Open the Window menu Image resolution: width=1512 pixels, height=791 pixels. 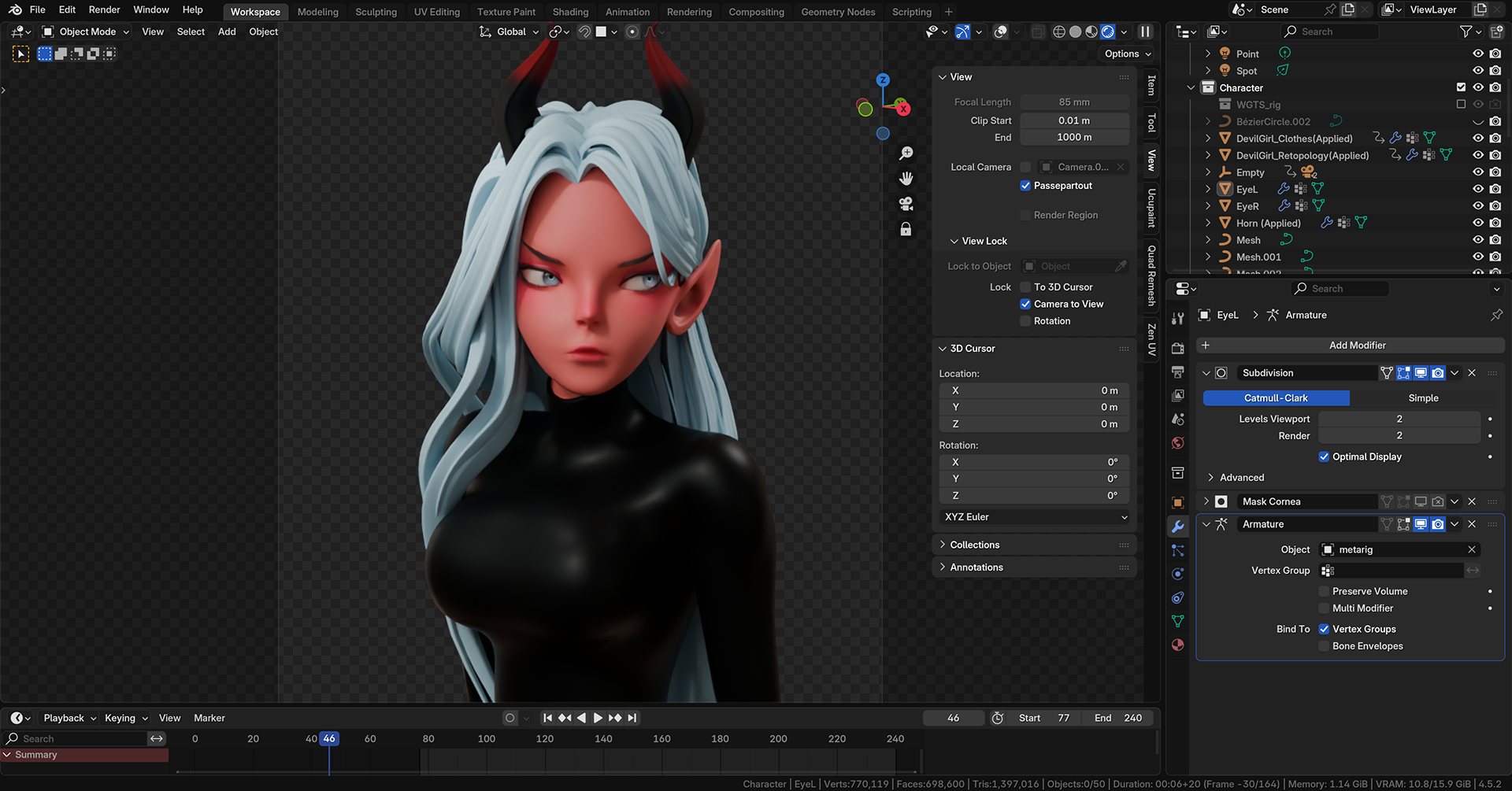pos(151,9)
